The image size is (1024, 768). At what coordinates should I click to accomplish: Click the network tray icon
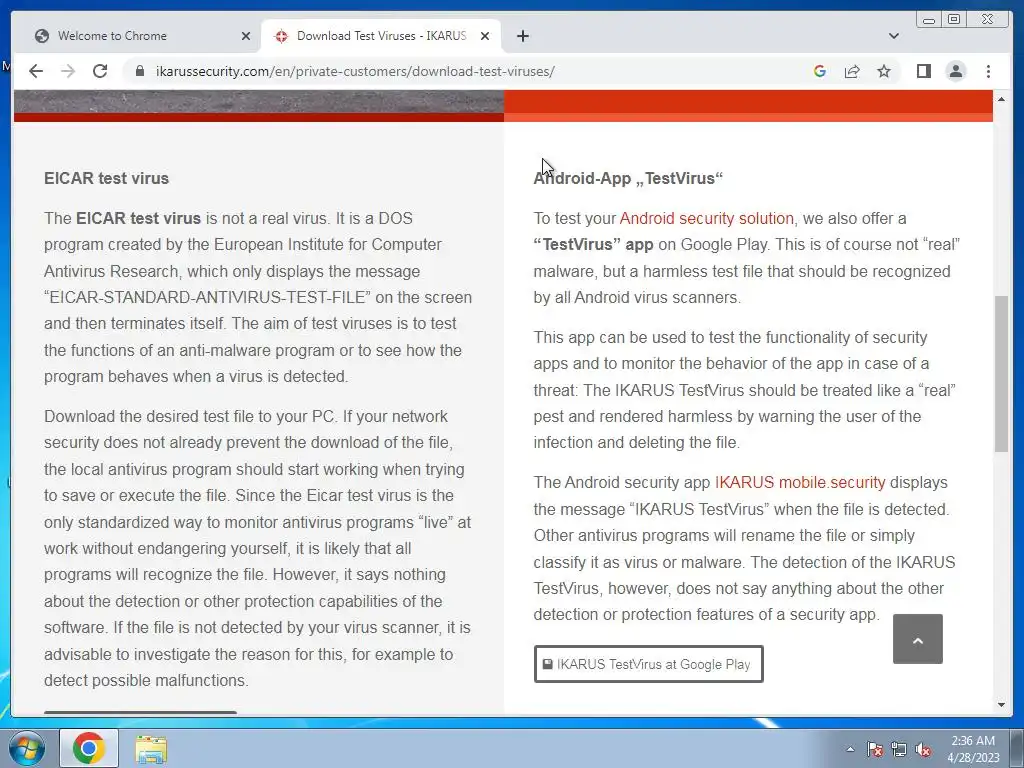tap(899, 749)
